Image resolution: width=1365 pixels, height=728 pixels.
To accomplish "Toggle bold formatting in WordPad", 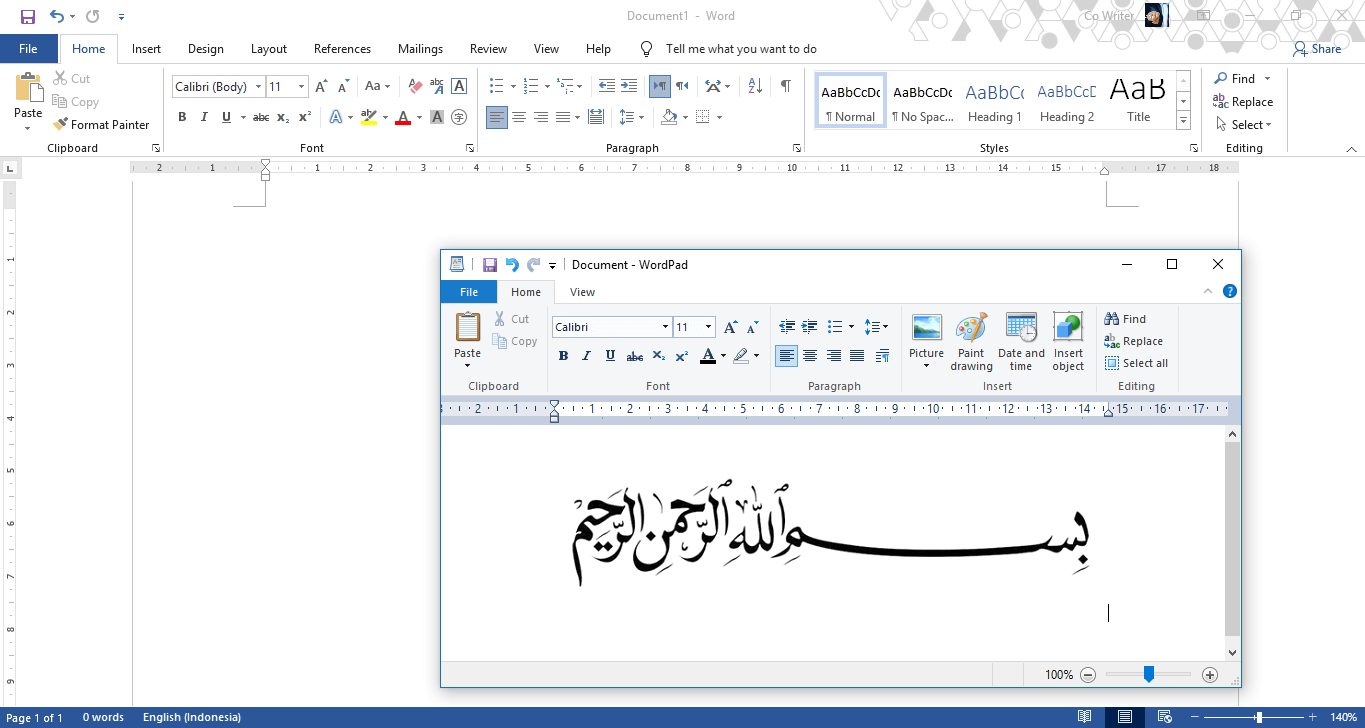I will 563,355.
